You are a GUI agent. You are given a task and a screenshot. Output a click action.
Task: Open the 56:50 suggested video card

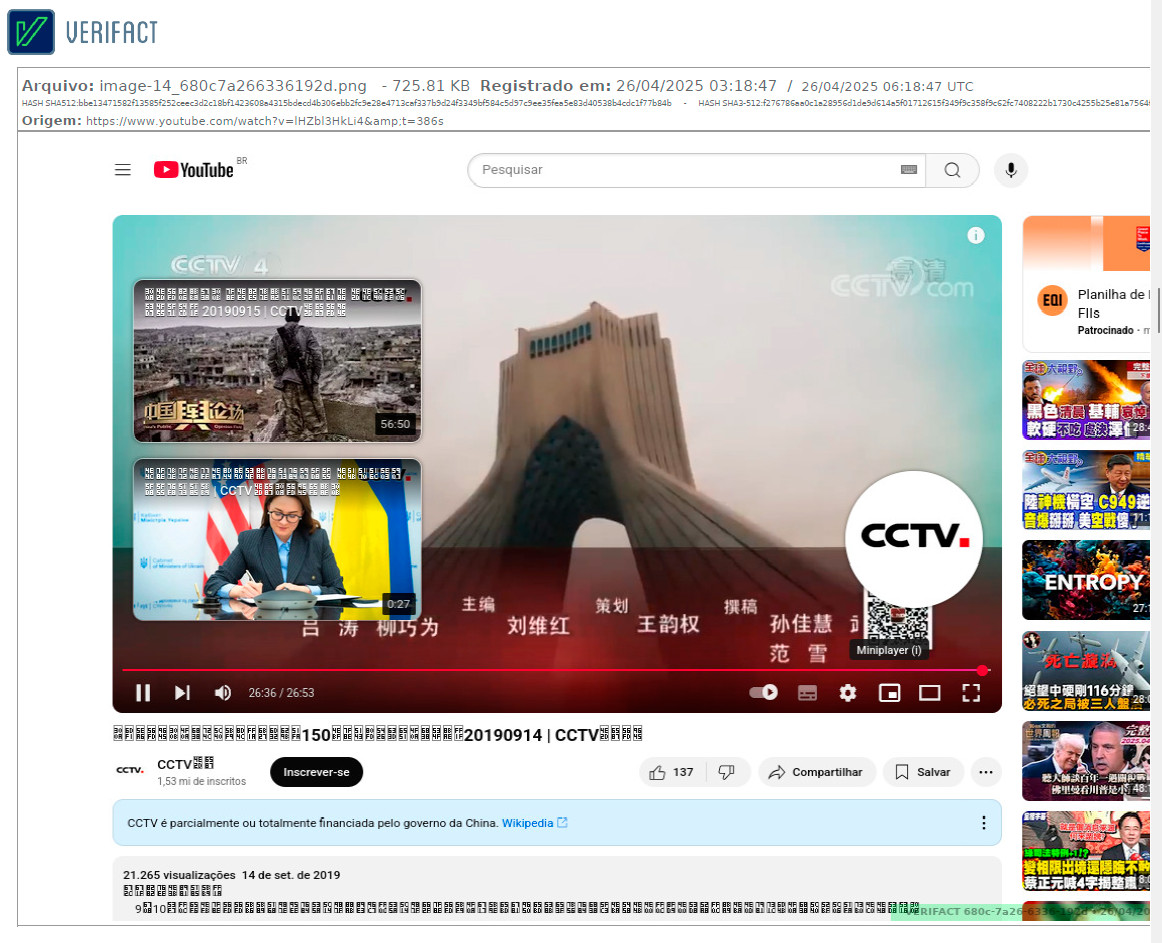(277, 361)
